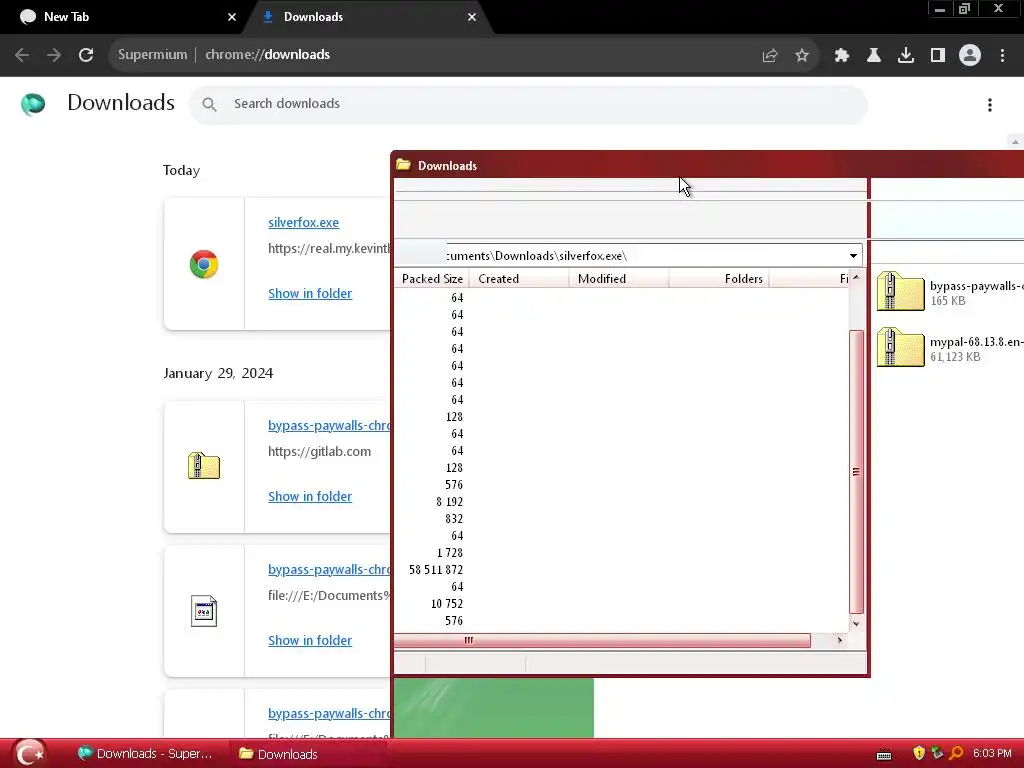Sort by the Packed Size column header

tap(432, 279)
